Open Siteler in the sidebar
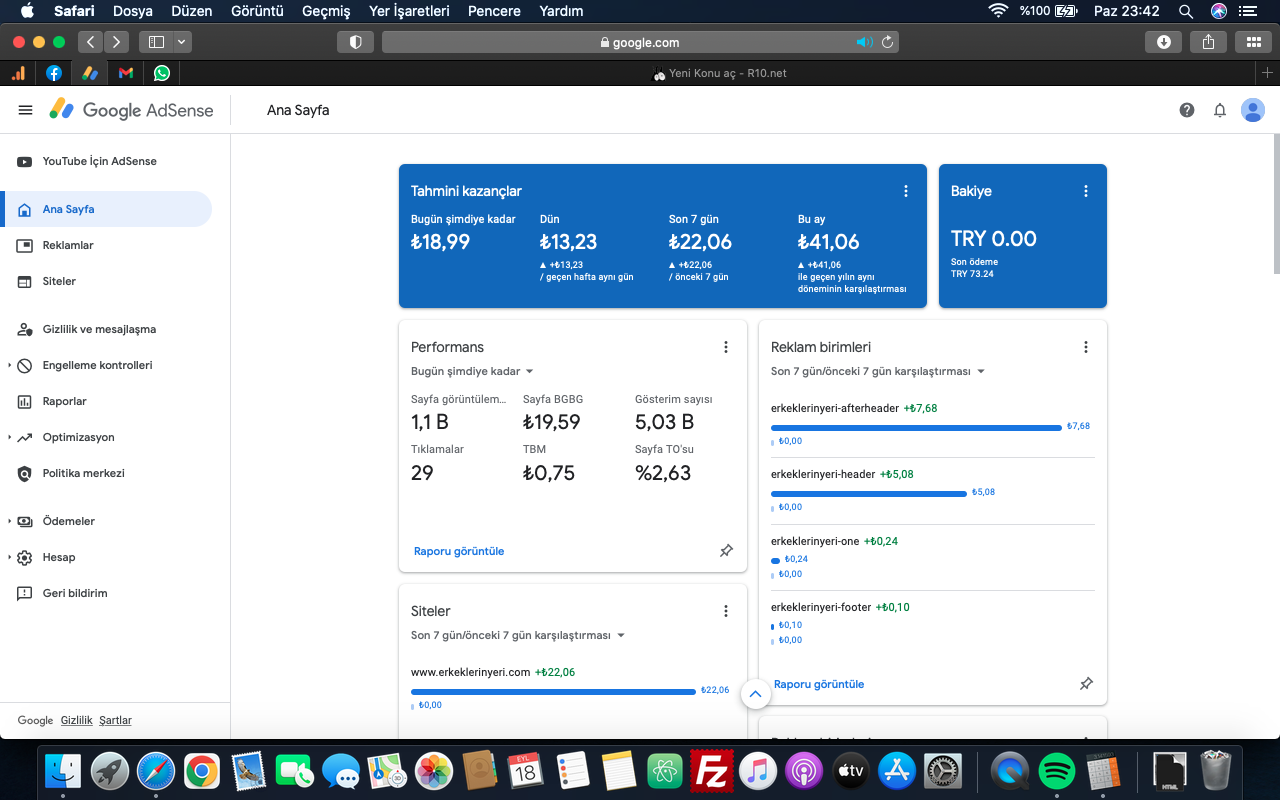Screen dimensions: 1280x800 [x=106, y=281]
